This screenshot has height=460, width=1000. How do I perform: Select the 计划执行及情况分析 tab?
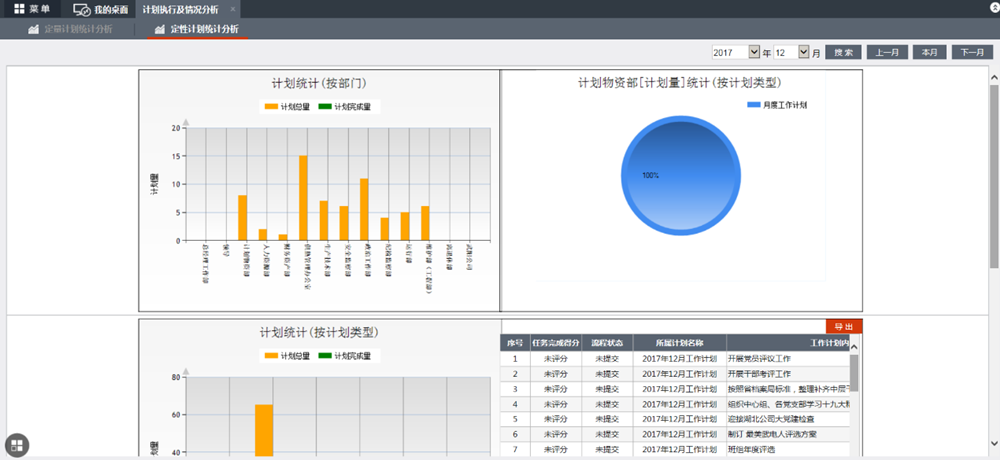coord(180,9)
